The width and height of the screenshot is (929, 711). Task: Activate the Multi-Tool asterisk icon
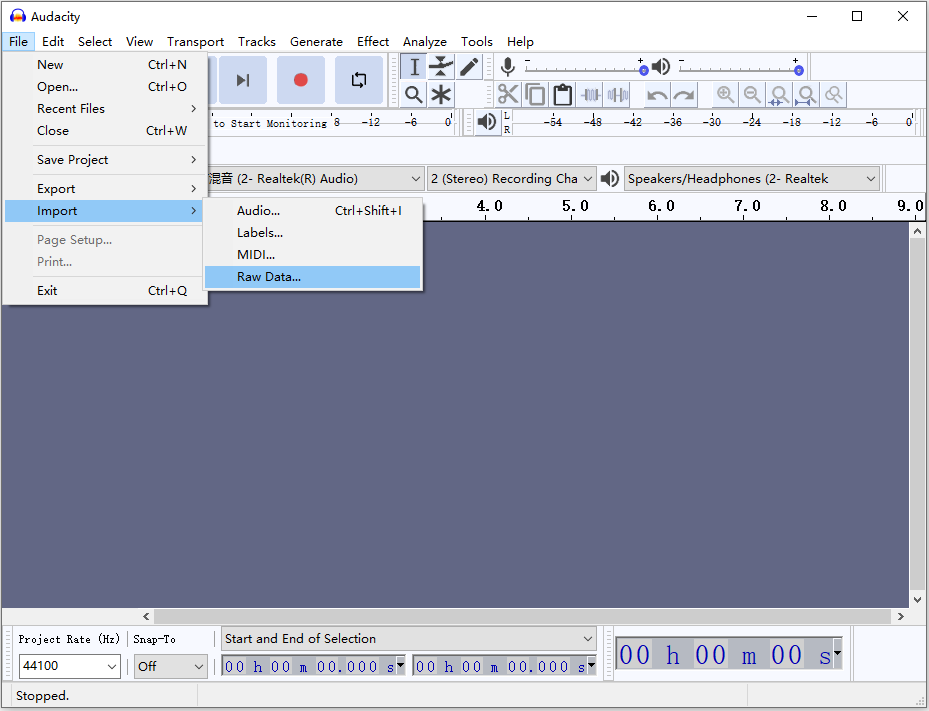[x=441, y=95]
